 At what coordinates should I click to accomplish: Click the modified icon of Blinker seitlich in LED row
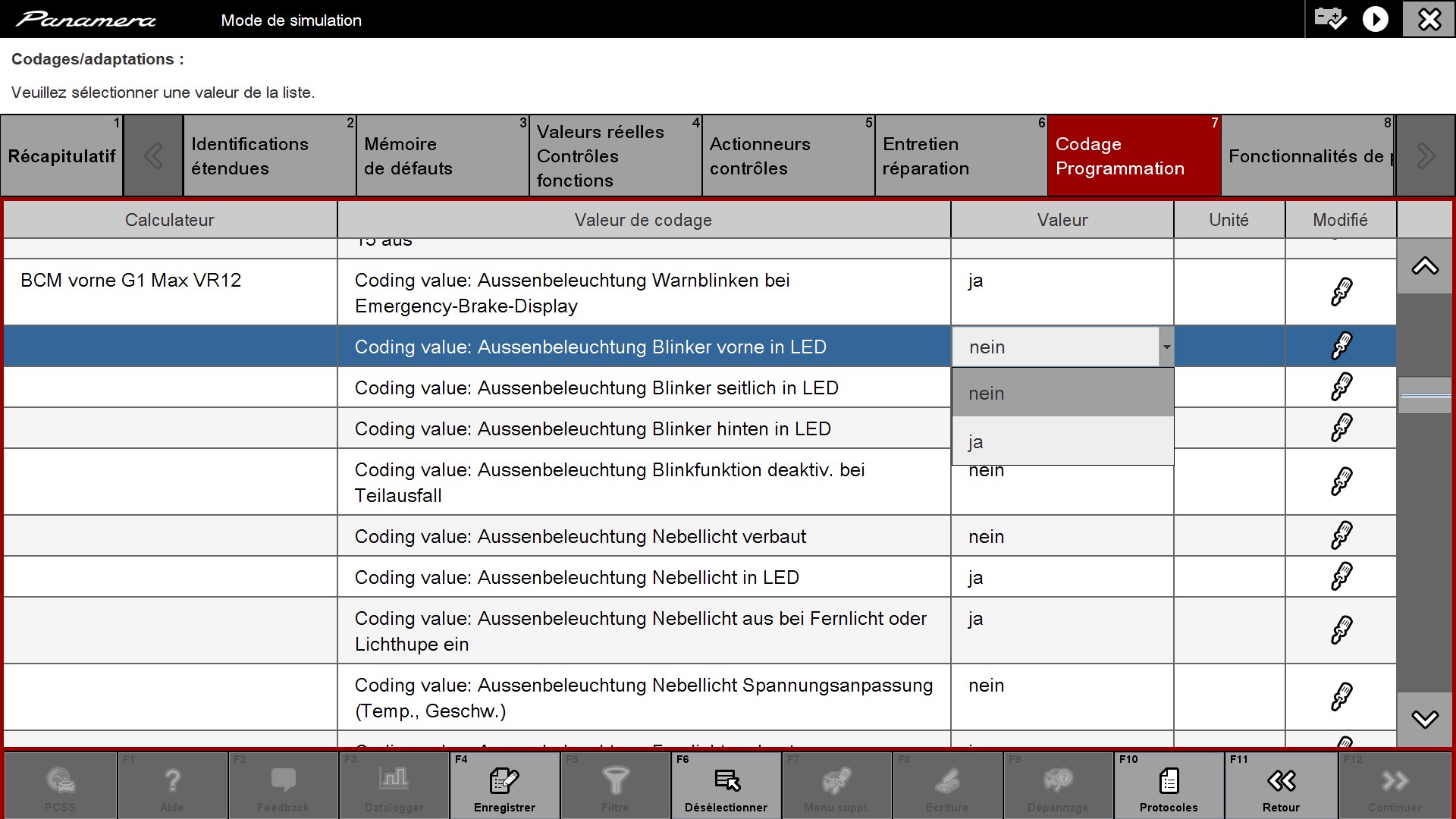[1341, 387]
